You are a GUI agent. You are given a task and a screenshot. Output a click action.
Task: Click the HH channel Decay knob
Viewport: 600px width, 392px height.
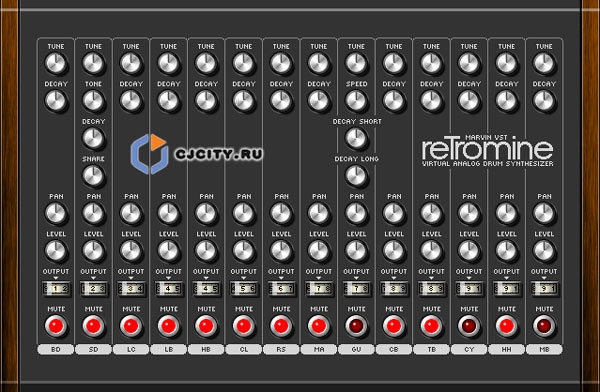[506, 100]
